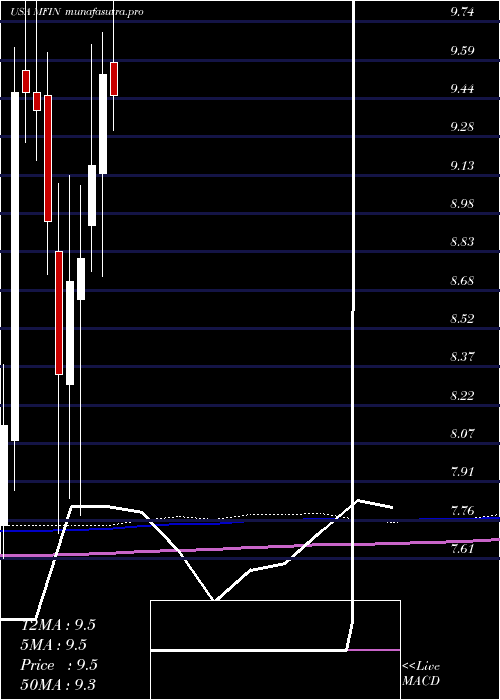Click the '<<Live MACD' label

pos(421,674)
